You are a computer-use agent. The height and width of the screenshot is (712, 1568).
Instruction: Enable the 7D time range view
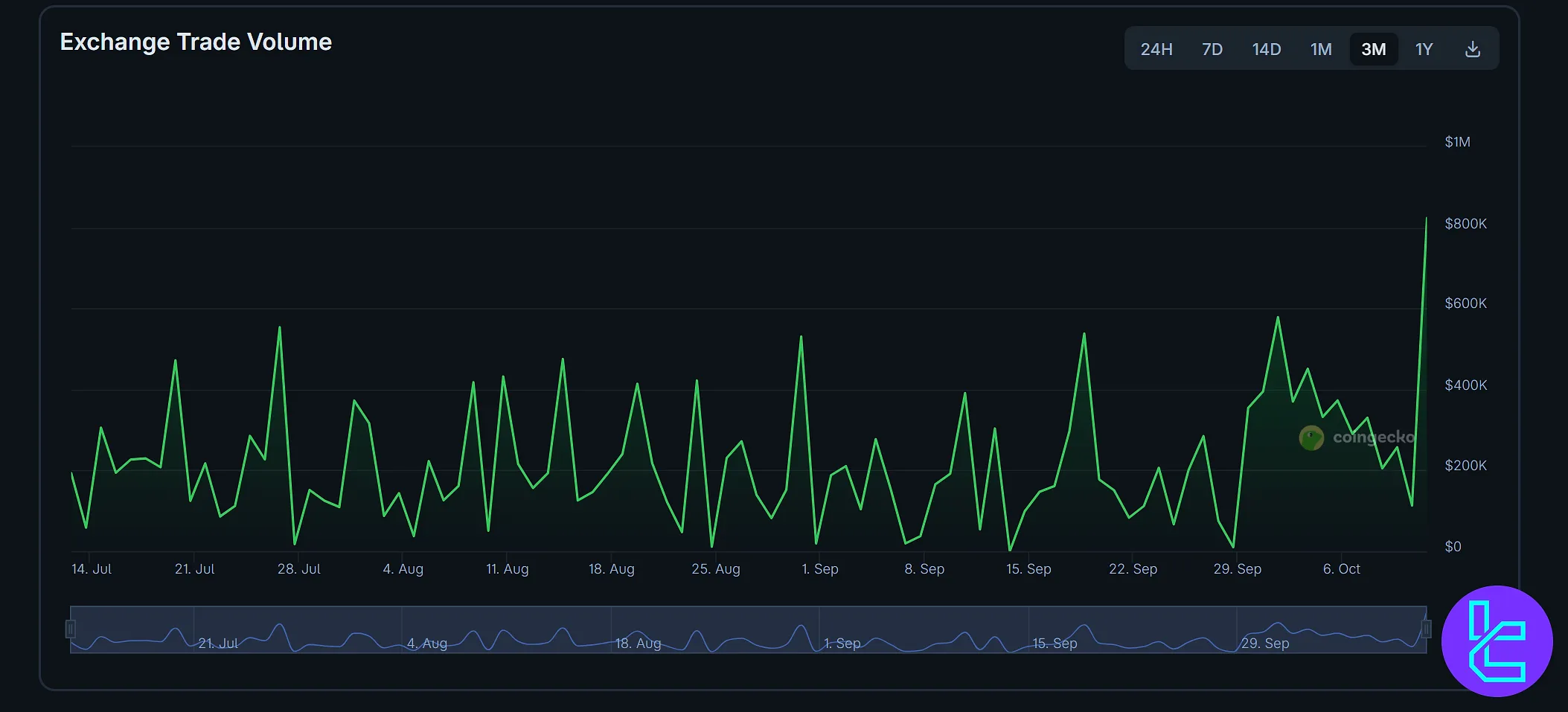(1212, 48)
